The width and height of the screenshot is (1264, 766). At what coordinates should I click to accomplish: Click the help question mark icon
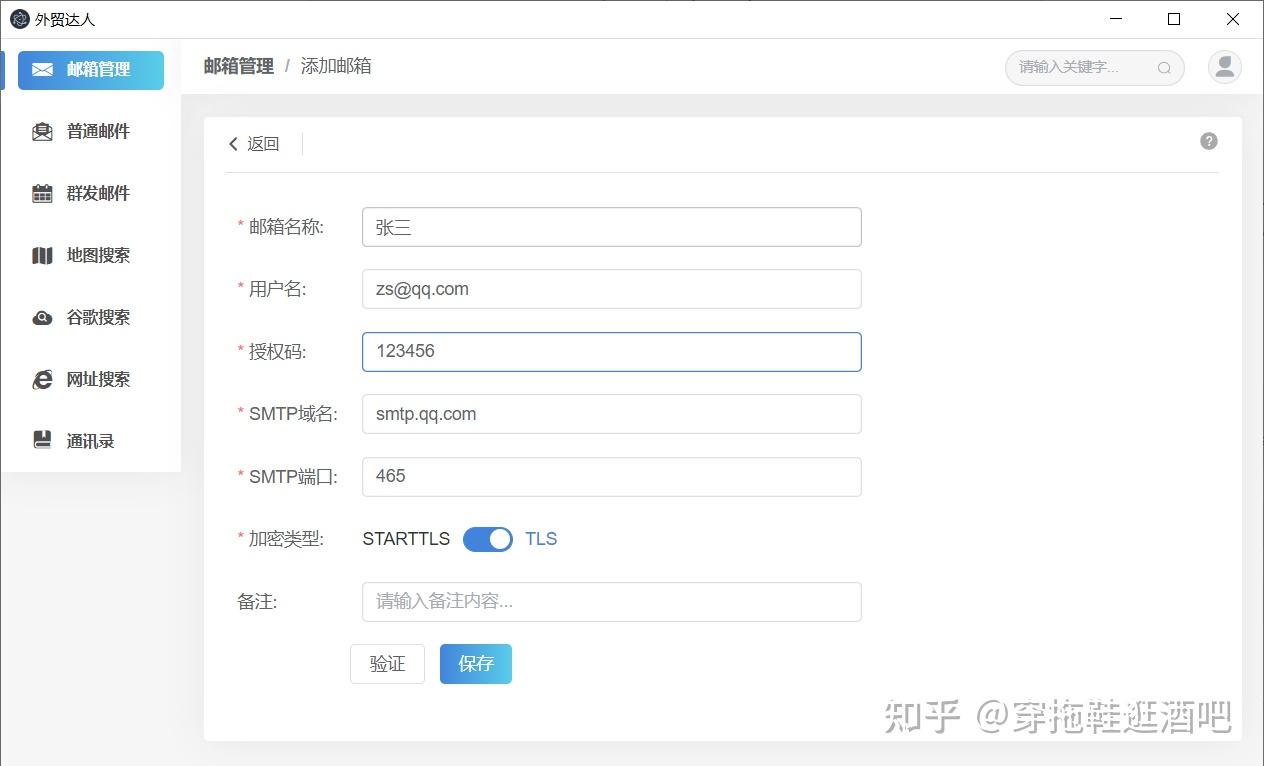[1208, 141]
